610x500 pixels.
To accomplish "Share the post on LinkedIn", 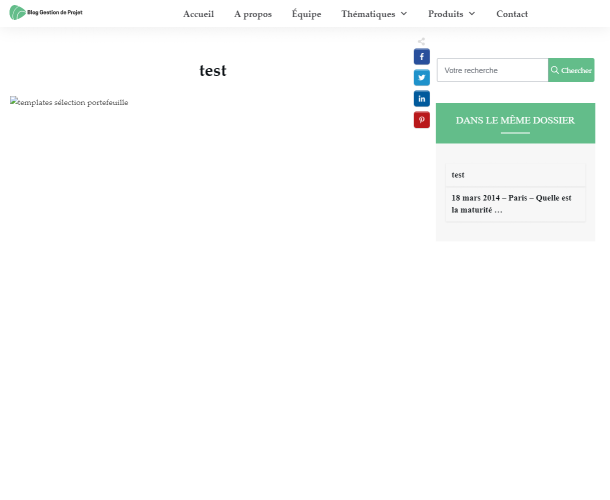I will 422,99.
